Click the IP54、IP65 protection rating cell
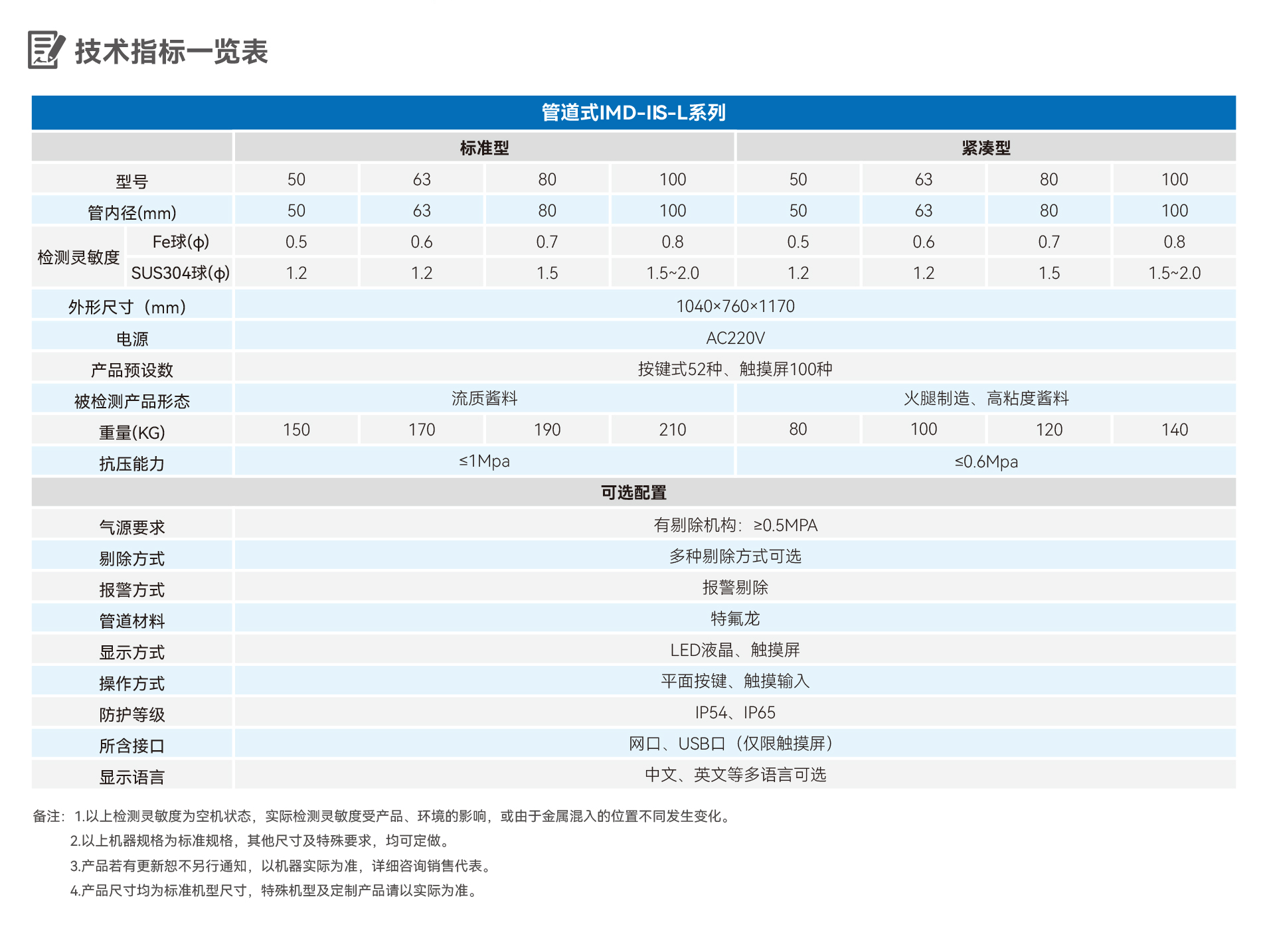Screen dimensions: 1265x952 734,712
